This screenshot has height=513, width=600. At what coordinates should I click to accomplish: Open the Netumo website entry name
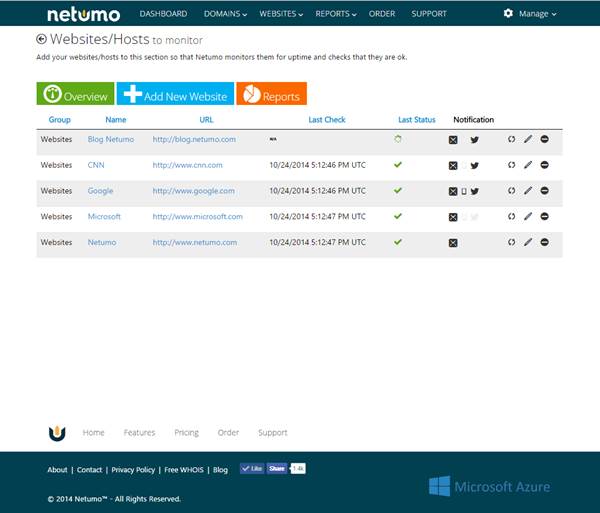click(102, 243)
